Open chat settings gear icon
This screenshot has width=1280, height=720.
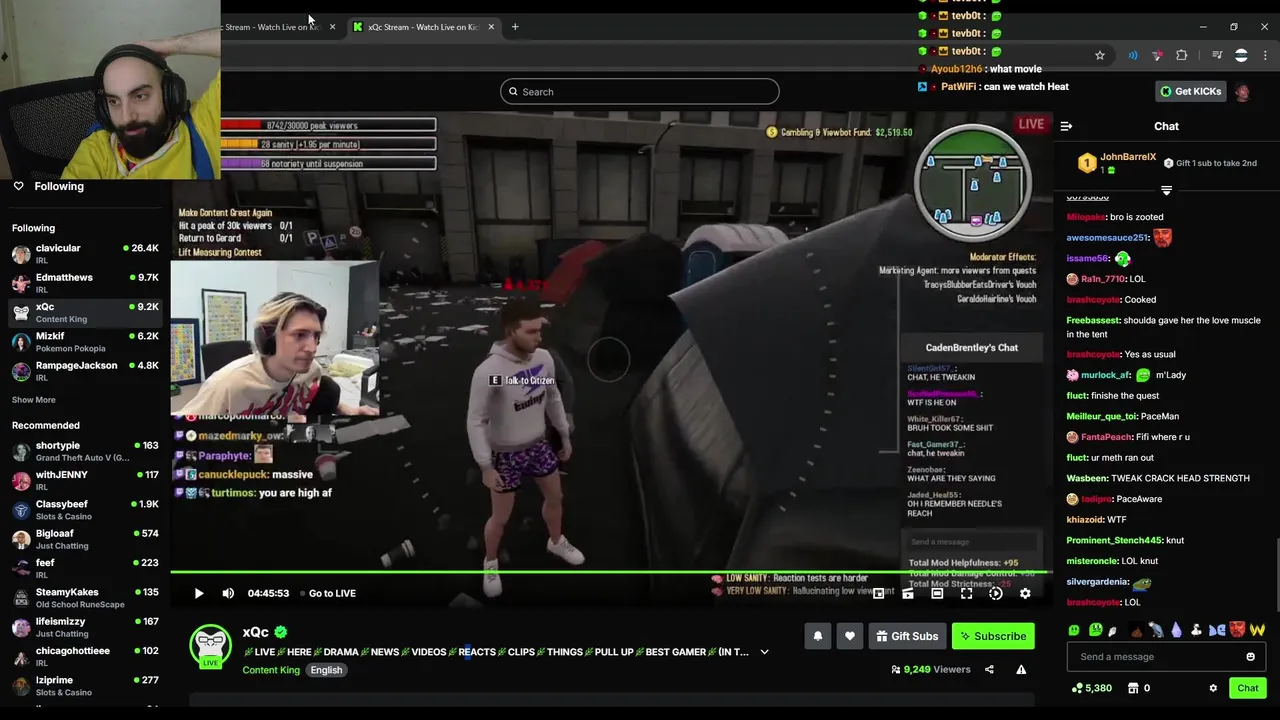coord(1213,688)
